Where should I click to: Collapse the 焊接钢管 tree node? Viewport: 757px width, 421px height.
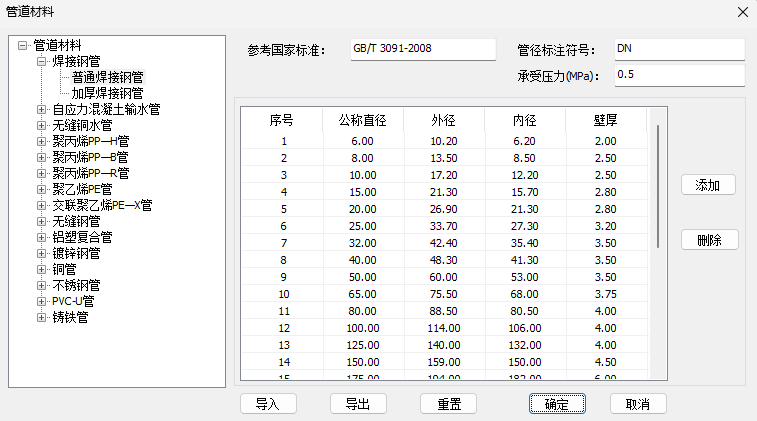[x=41, y=61]
